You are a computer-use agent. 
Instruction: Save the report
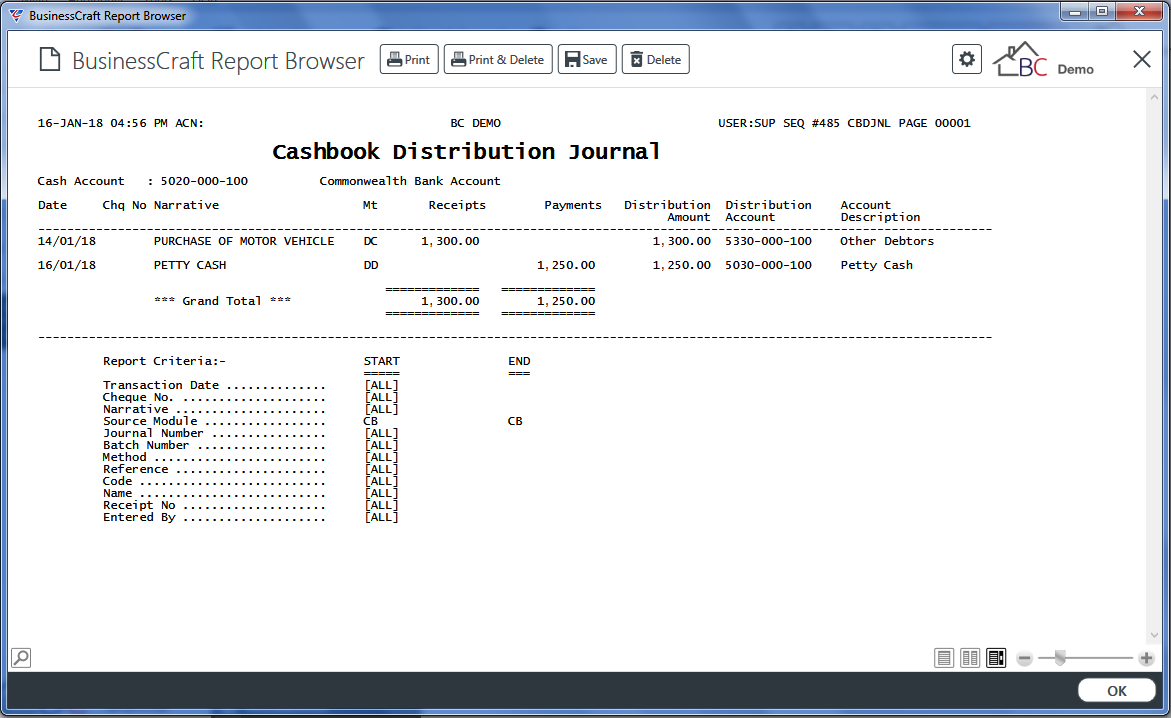[x=587, y=60]
